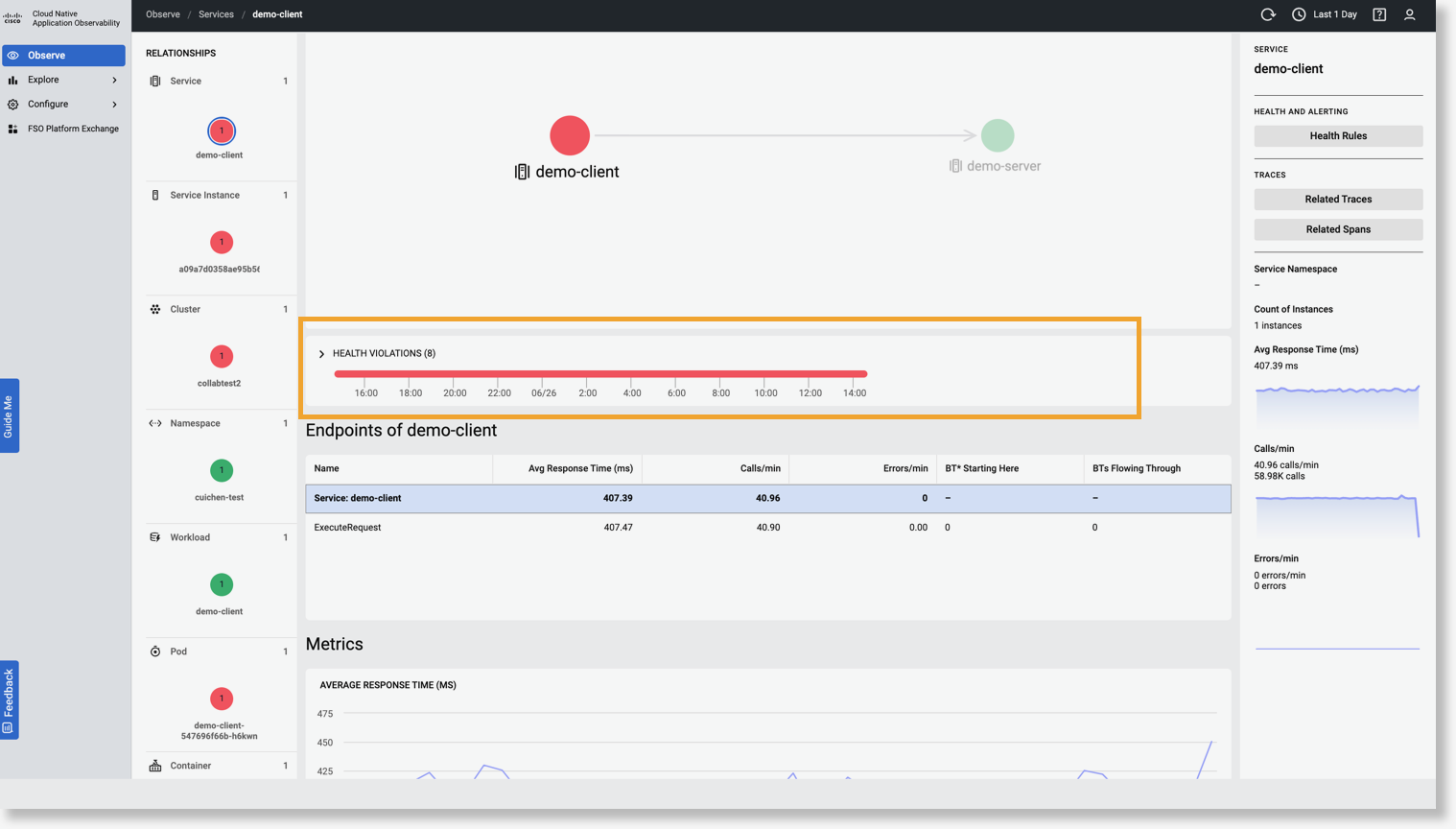Click the 06/26 marker on timeline
The image size is (1456, 829).
pyautogui.click(x=544, y=393)
